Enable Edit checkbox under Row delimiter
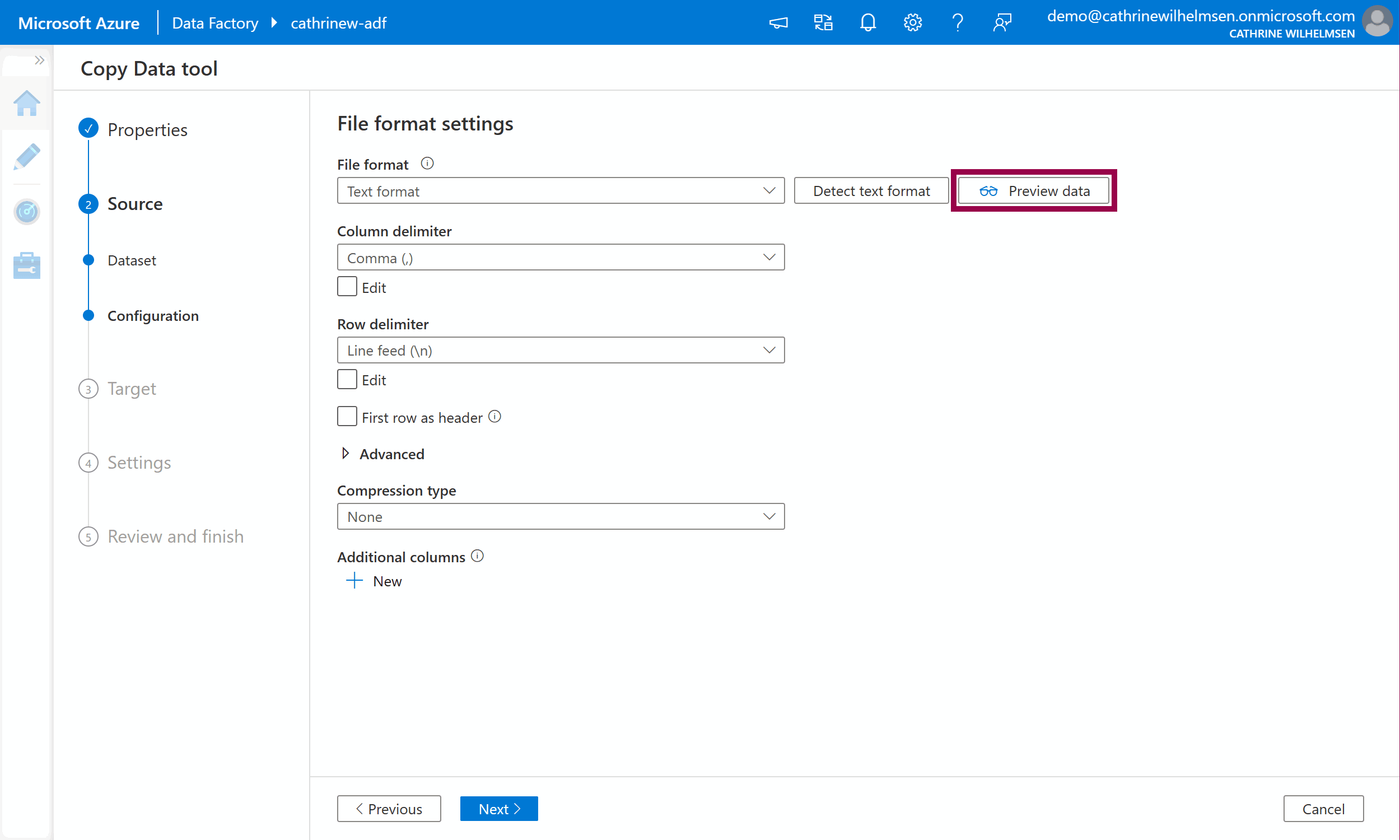Image resolution: width=1400 pixels, height=840 pixels. 347,379
